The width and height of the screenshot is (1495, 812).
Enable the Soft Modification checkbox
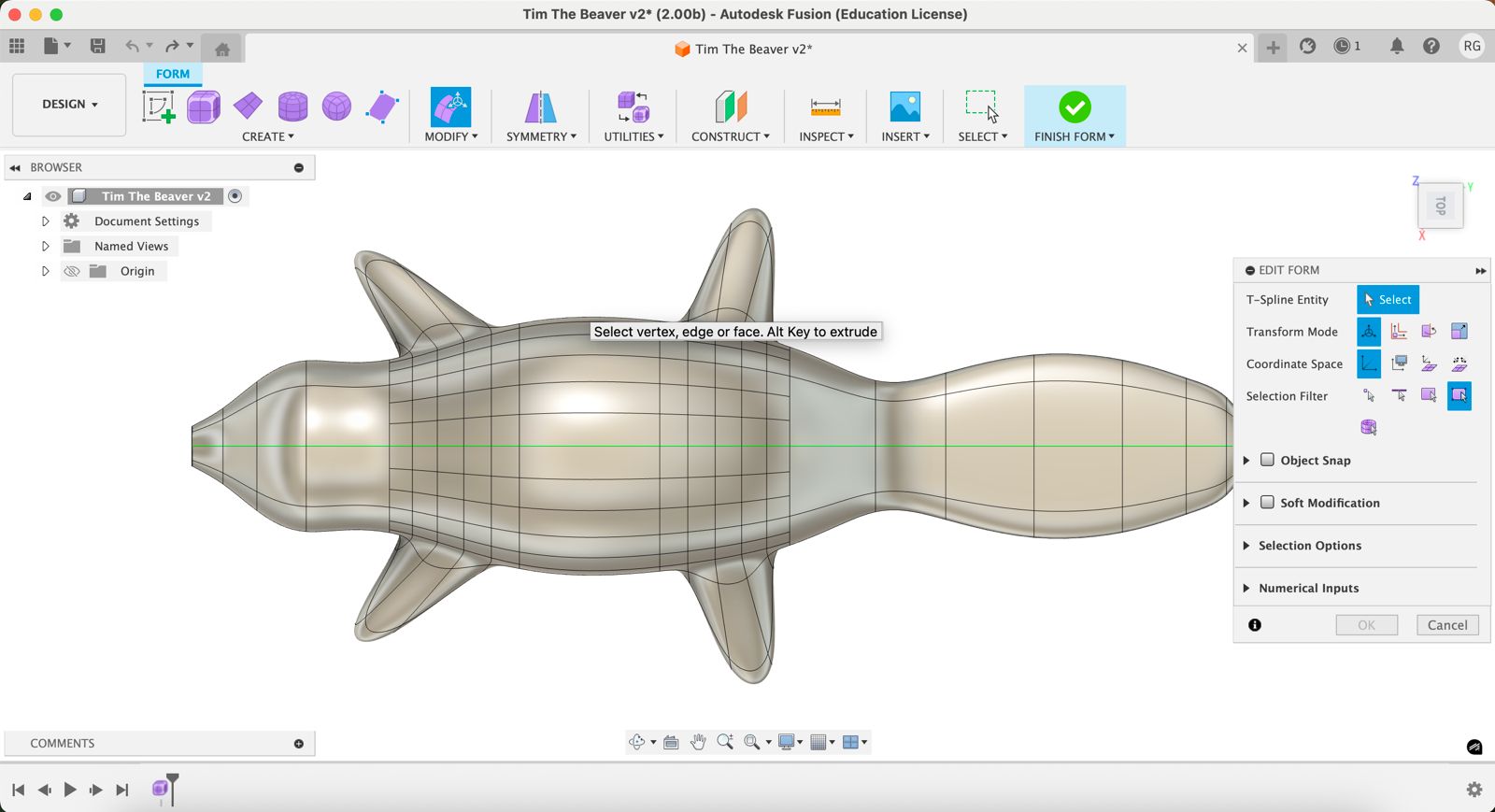click(1267, 503)
